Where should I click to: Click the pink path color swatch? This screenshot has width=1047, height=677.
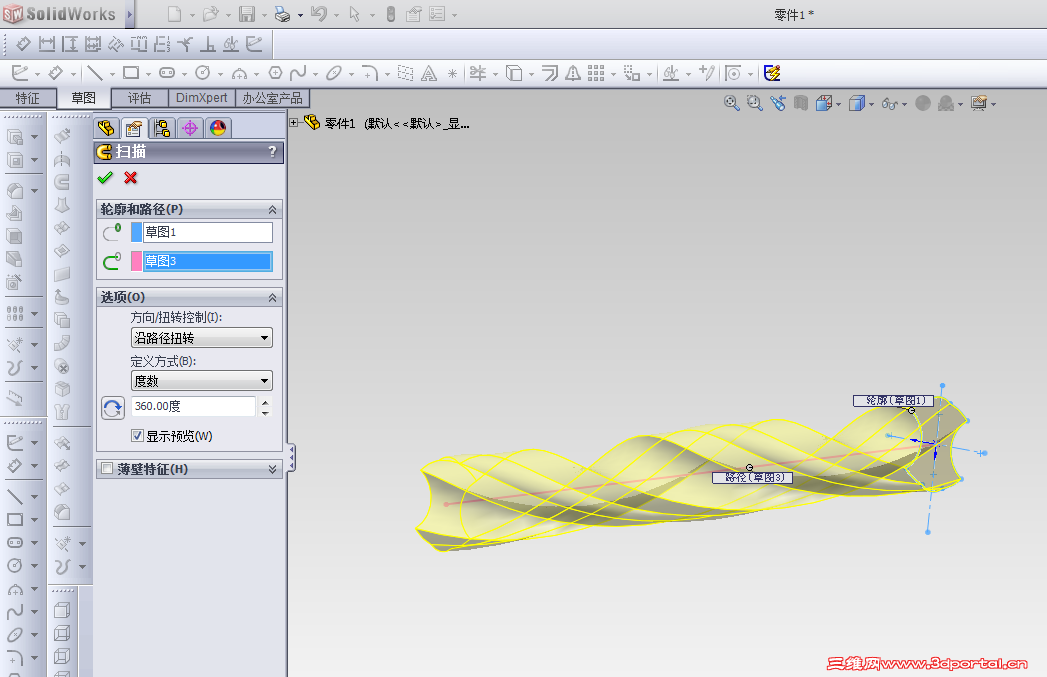136,261
